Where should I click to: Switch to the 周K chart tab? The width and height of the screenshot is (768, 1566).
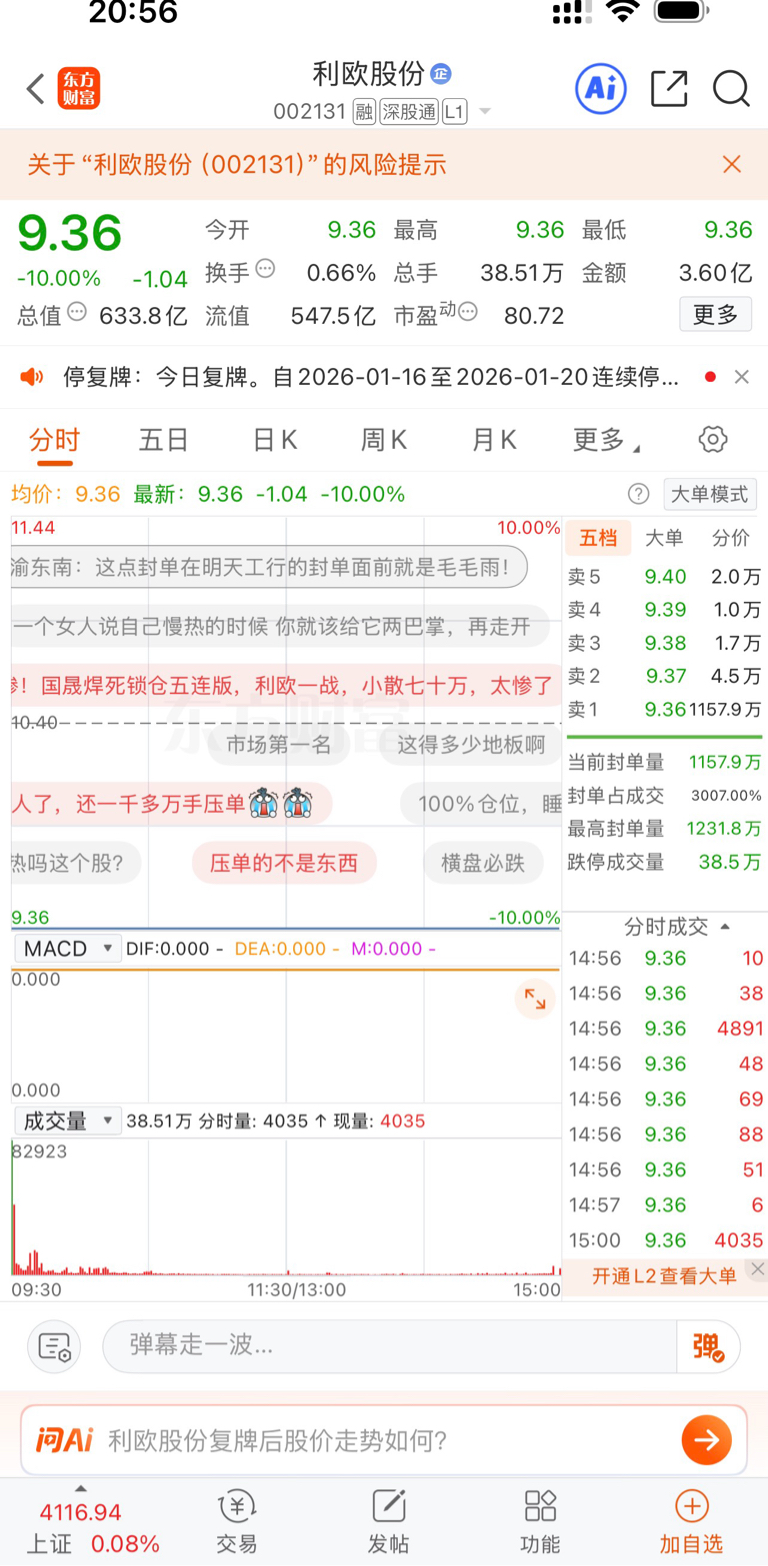tap(384, 440)
